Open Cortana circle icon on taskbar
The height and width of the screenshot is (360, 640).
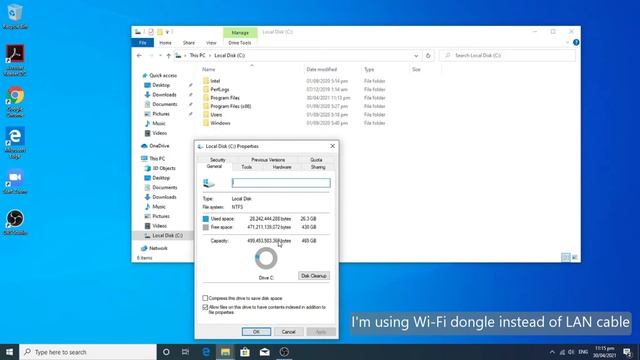pyautogui.click(x=166, y=352)
